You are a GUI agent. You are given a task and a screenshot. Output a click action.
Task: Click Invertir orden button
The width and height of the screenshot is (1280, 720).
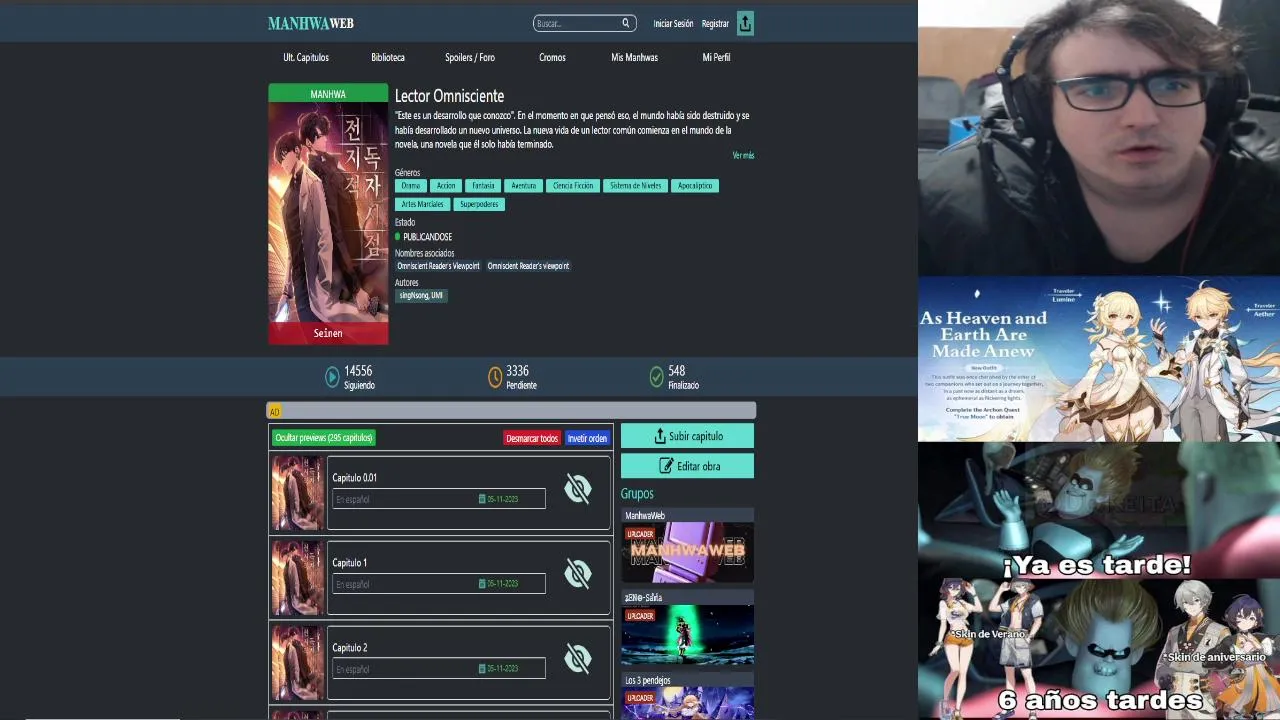pyautogui.click(x=587, y=438)
